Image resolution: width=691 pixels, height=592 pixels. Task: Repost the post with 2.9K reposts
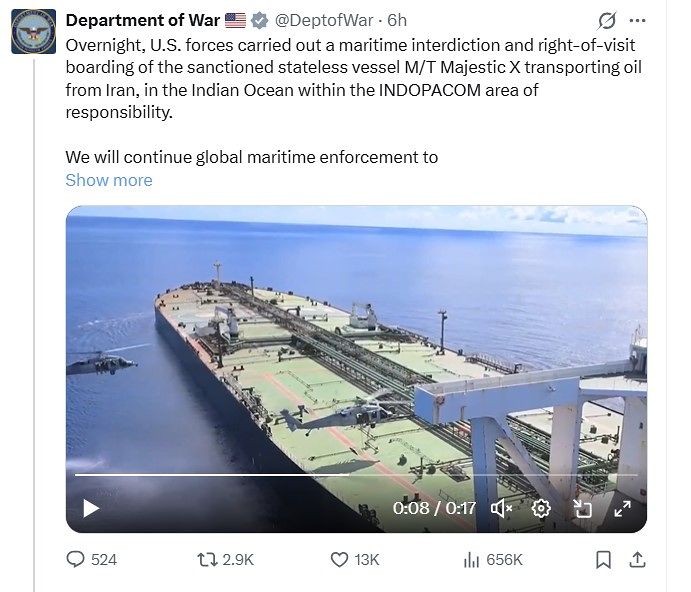(225, 560)
